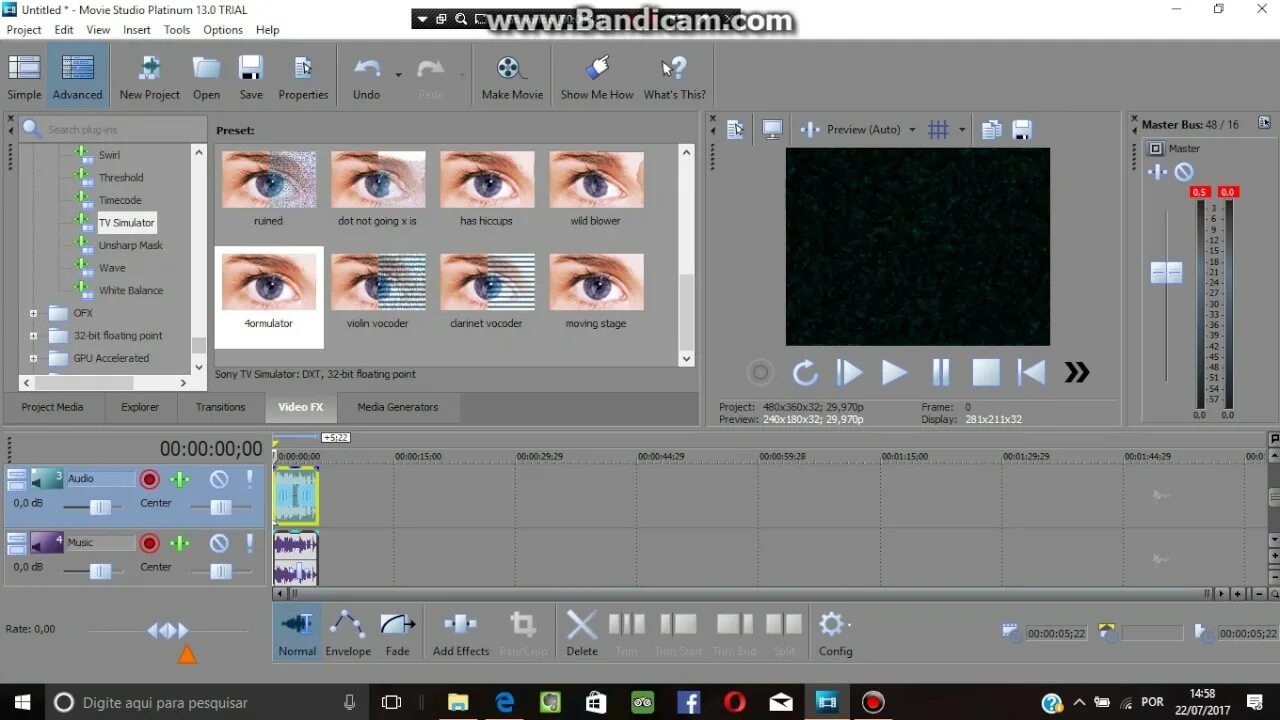Arm the Audio track for recording
The height and width of the screenshot is (720, 1280).
click(x=149, y=479)
